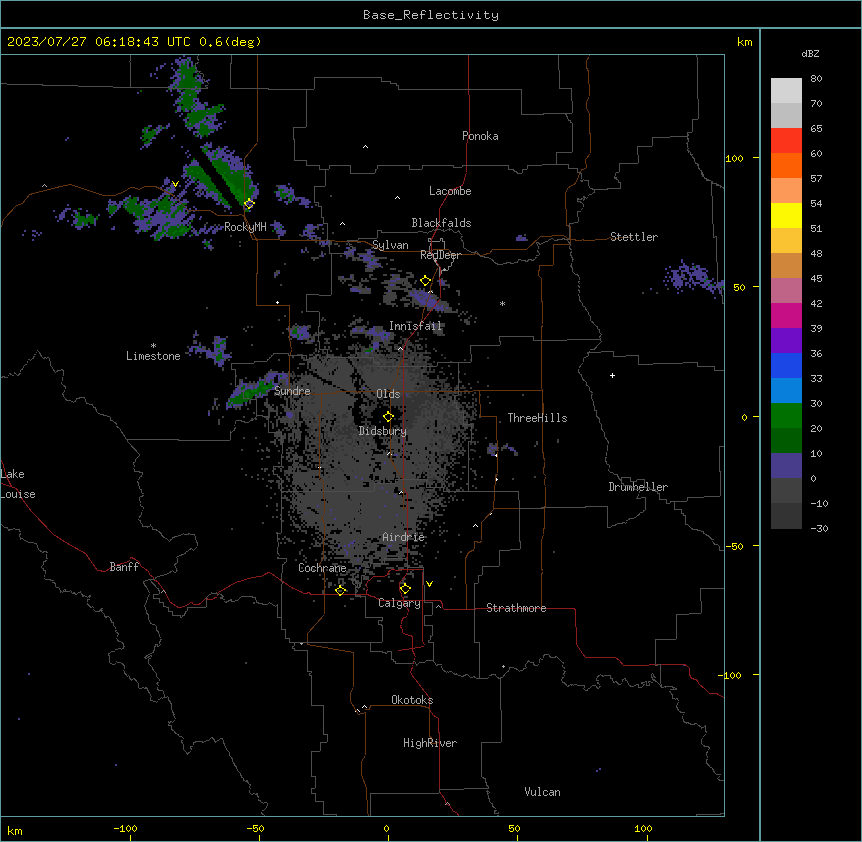Click the yellow diamond marker south of RedDeer

click(x=425, y=281)
